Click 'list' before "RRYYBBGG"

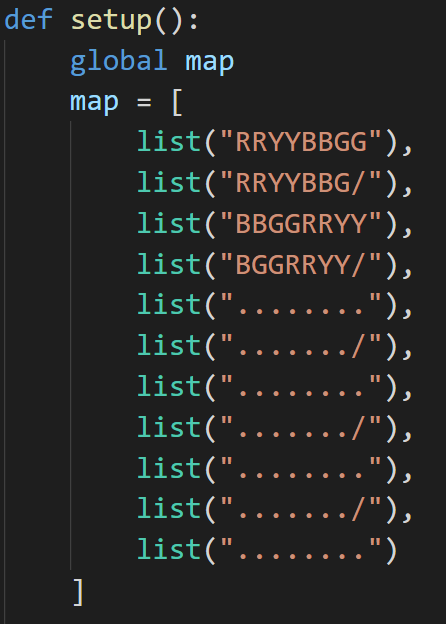(x=169, y=141)
